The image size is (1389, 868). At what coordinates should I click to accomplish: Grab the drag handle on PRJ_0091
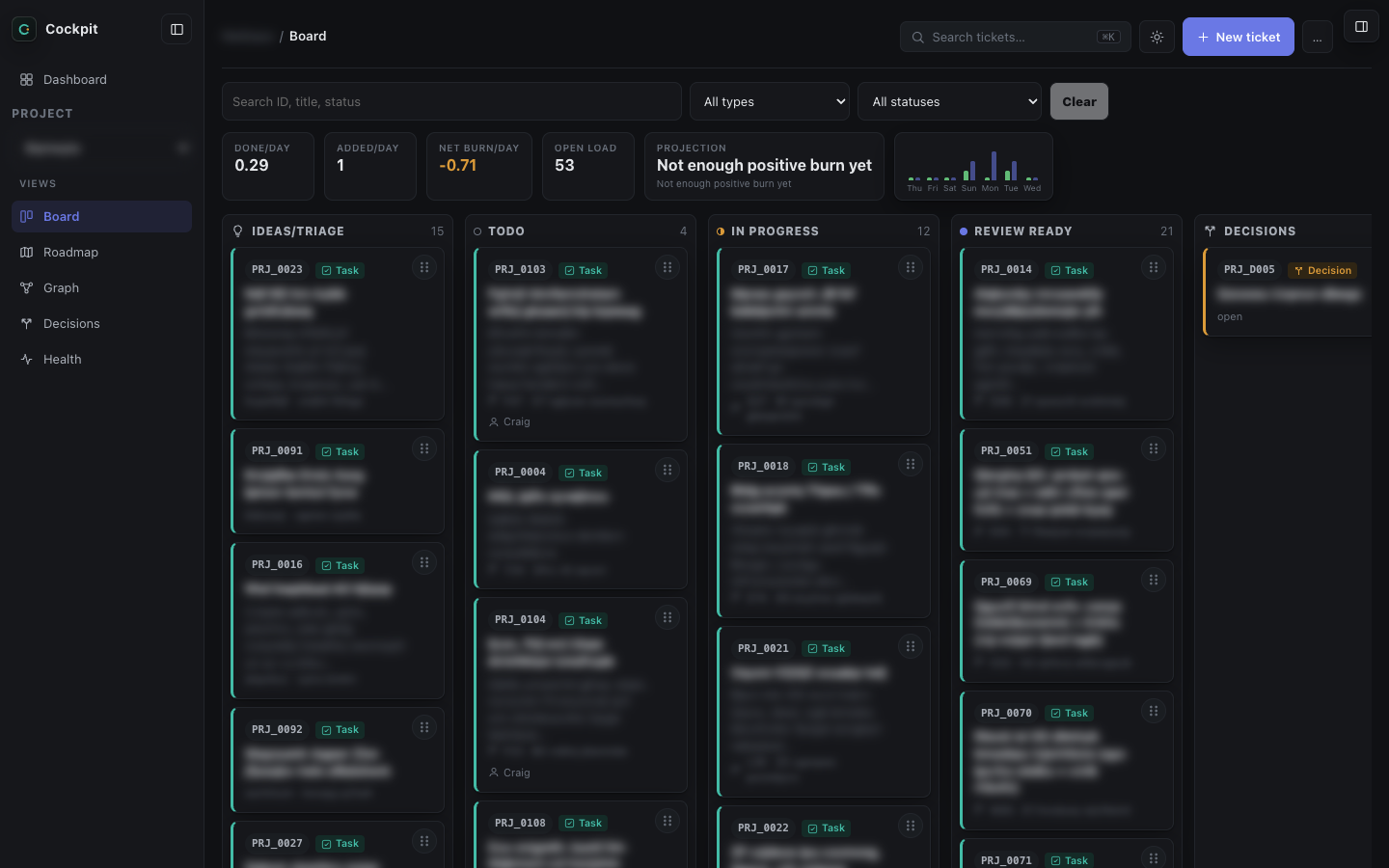[x=424, y=448]
